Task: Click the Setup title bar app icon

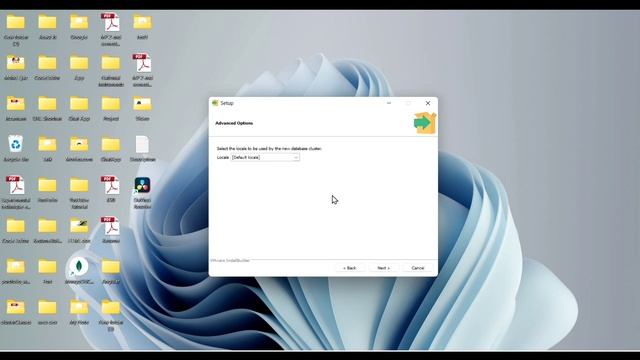Action: 216,103
